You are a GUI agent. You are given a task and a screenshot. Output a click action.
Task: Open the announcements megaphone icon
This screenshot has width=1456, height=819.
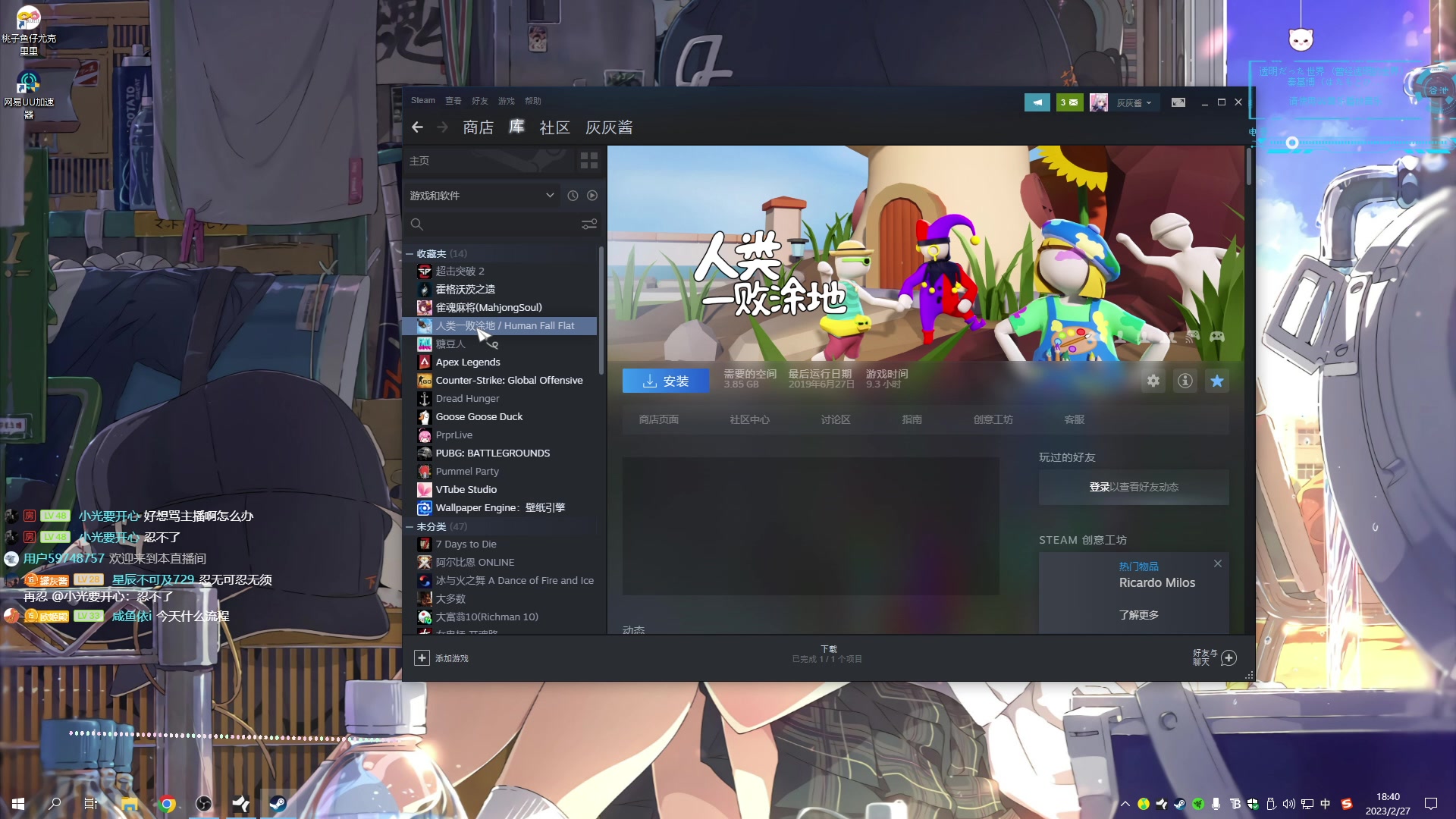click(1037, 102)
